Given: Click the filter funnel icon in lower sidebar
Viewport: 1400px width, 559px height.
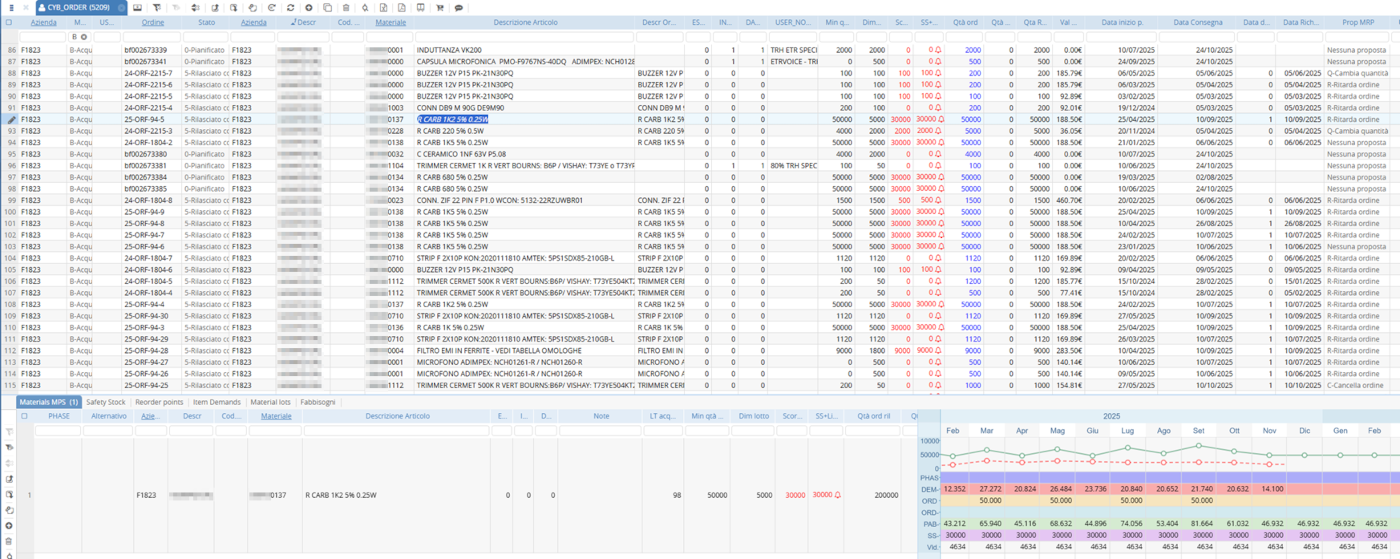Looking at the screenshot, I should pyautogui.click(x=9, y=431).
